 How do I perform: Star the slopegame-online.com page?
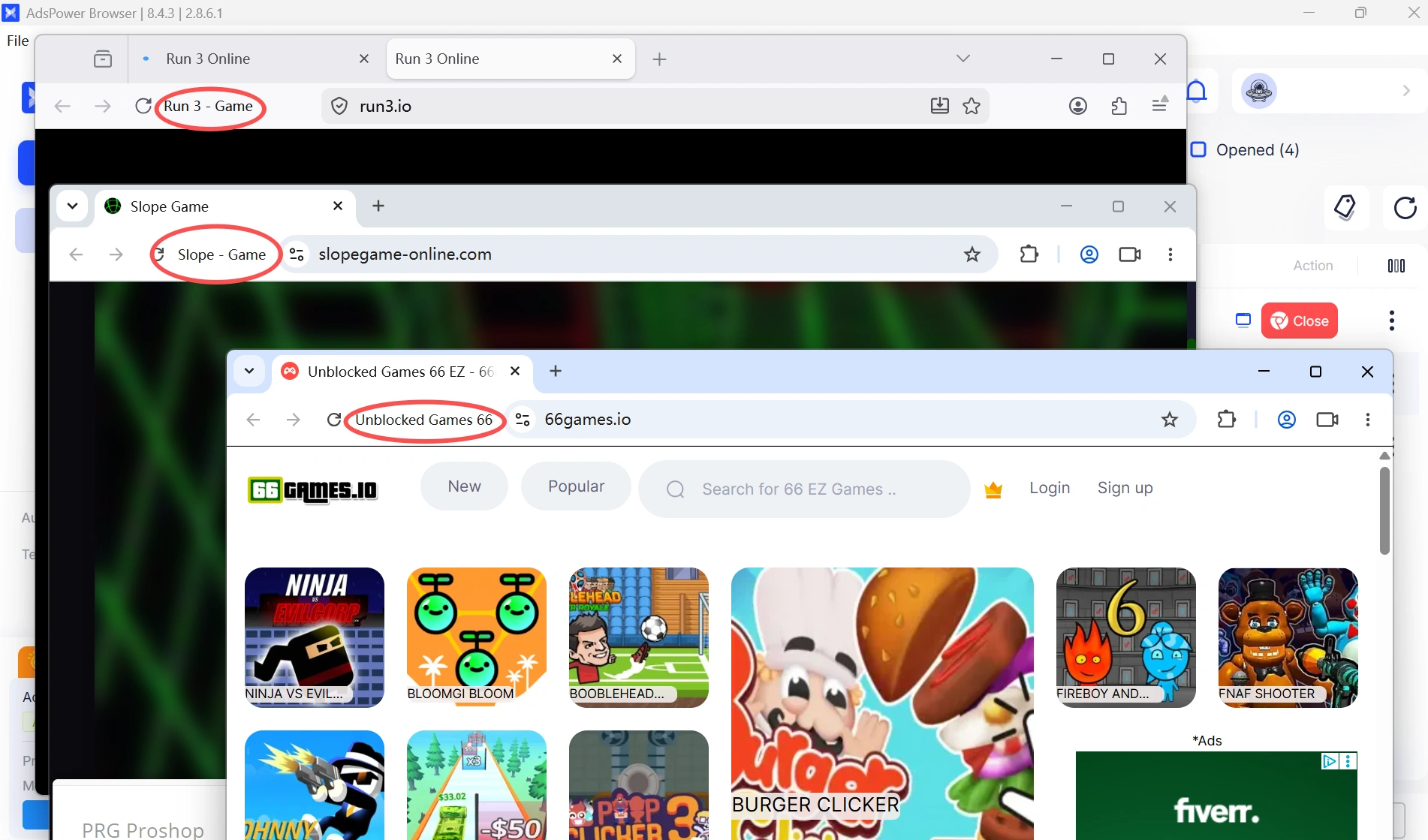click(972, 254)
